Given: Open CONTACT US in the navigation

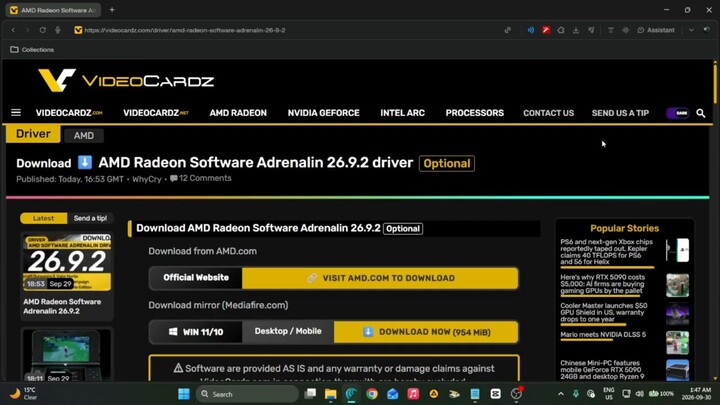Looking at the screenshot, I should coord(548,113).
